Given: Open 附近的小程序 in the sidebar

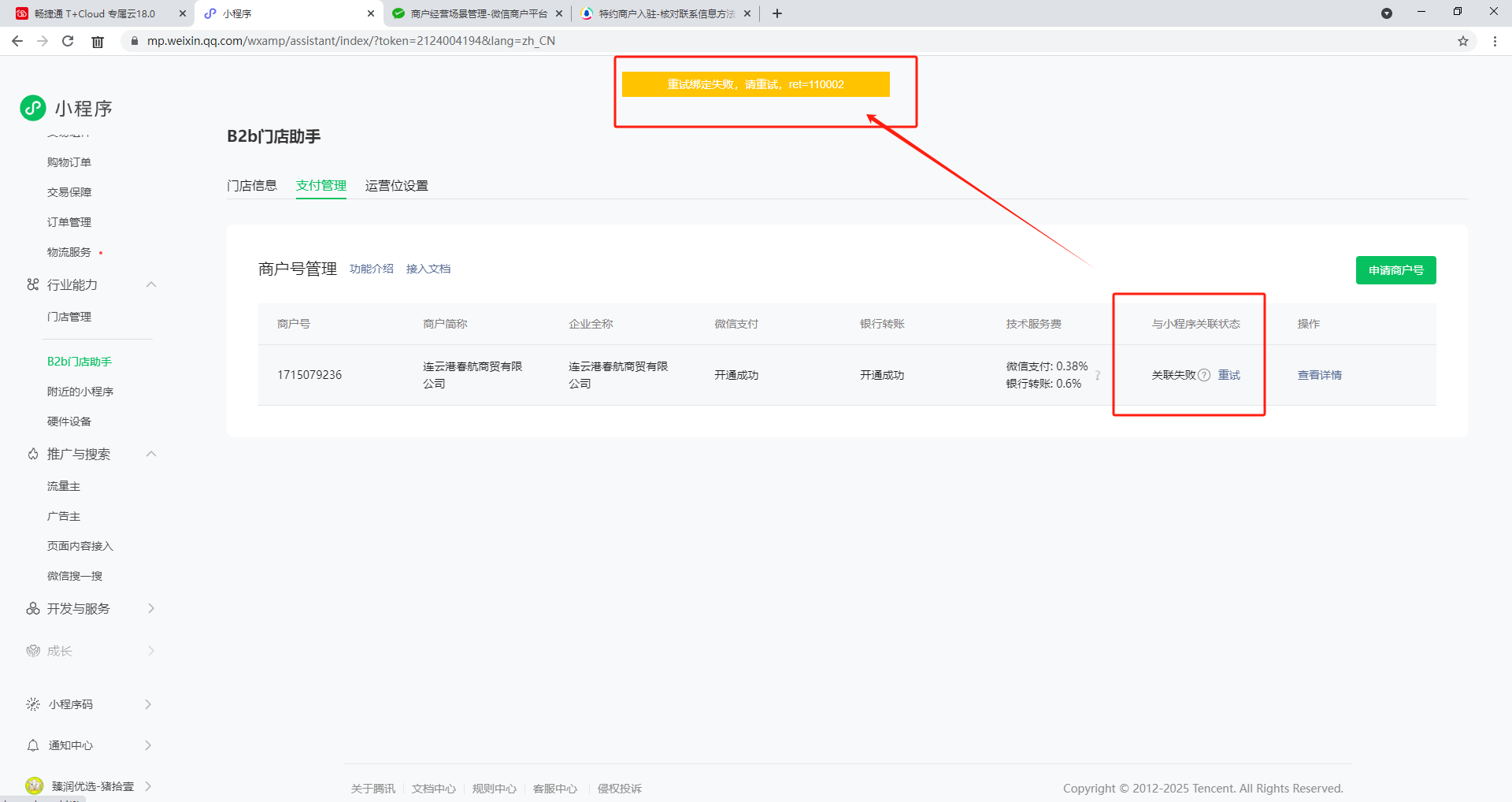Looking at the screenshot, I should [80, 392].
